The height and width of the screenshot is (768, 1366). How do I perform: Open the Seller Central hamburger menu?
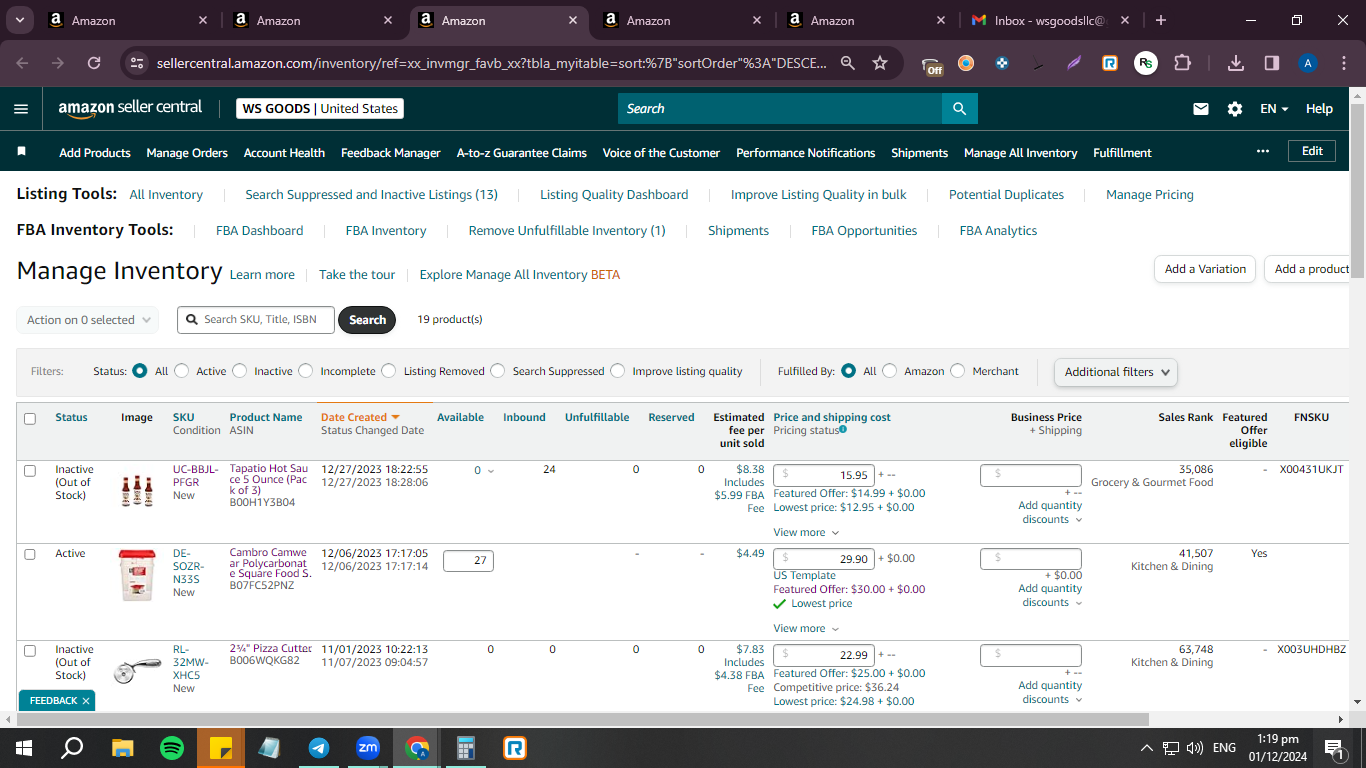point(21,109)
